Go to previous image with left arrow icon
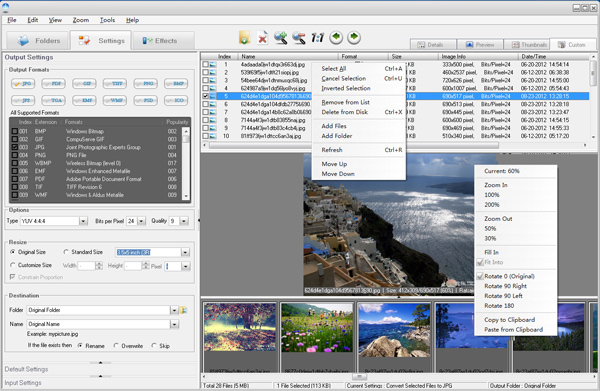 336,37
